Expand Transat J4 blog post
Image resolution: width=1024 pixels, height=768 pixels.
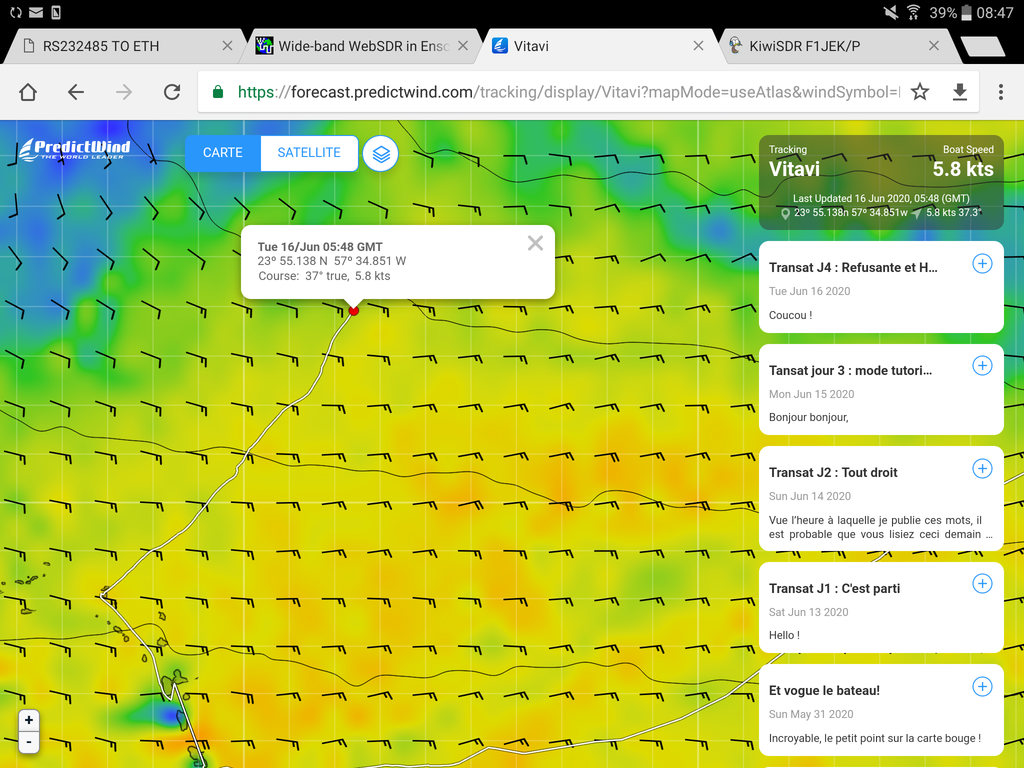[x=982, y=264]
